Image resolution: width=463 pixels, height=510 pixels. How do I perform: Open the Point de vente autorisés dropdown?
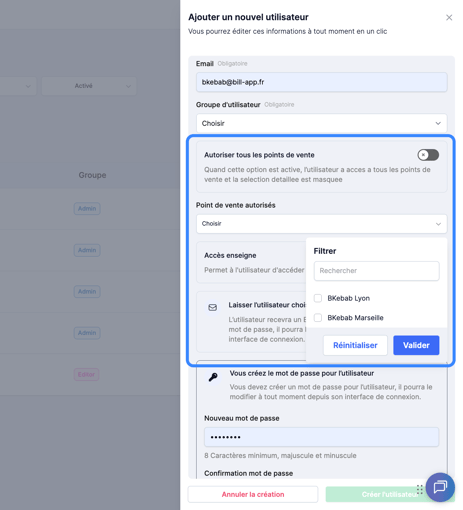pos(321,224)
